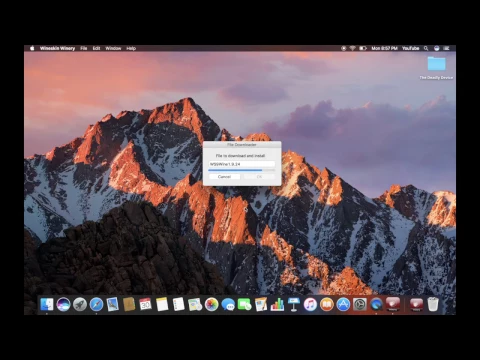Open Safari compass icon in dock
Image resolution: width=480 pixels, height=360 pixels.
[x=96, y=304]
